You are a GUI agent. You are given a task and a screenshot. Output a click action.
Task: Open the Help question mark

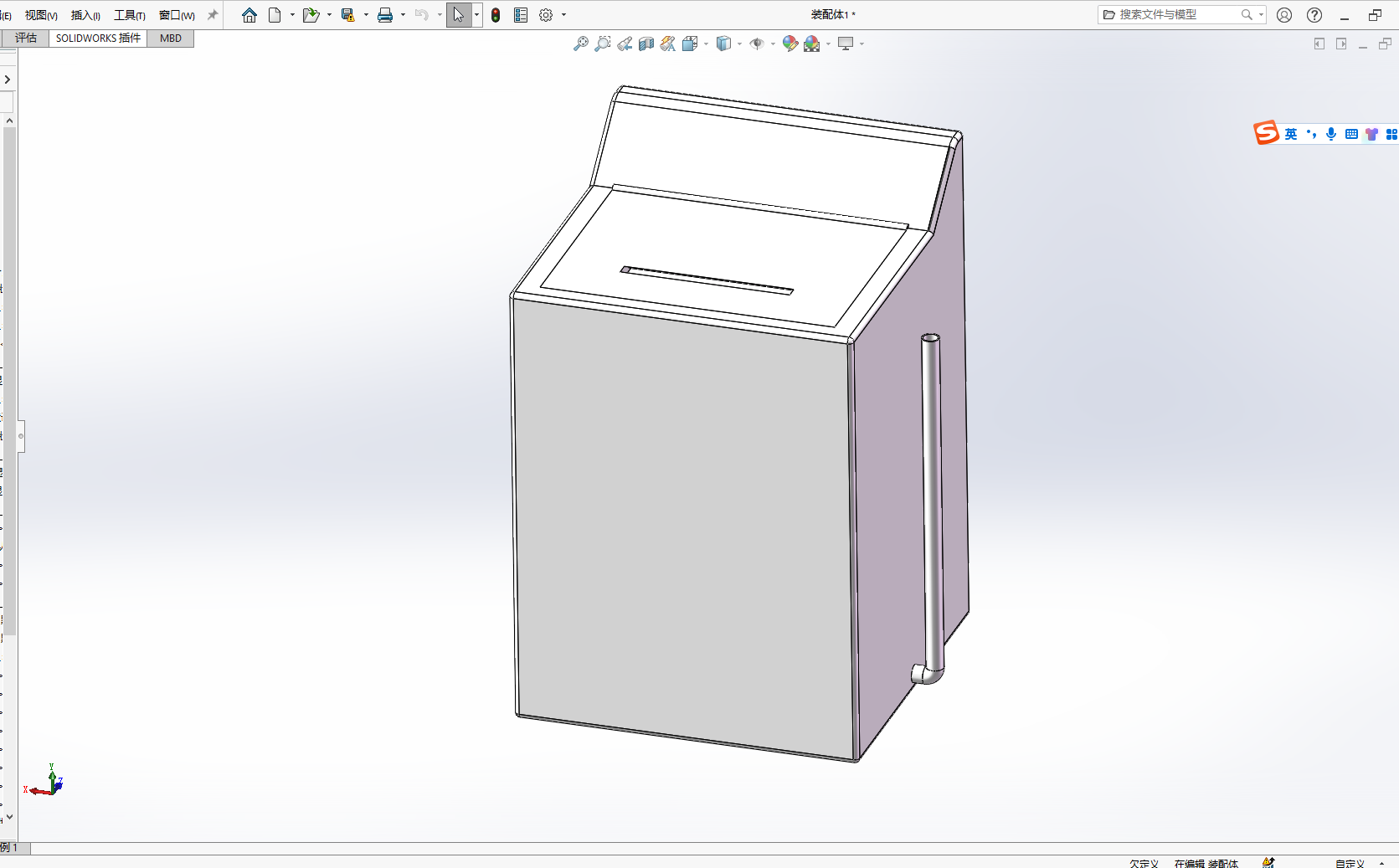coord(1314,15)
